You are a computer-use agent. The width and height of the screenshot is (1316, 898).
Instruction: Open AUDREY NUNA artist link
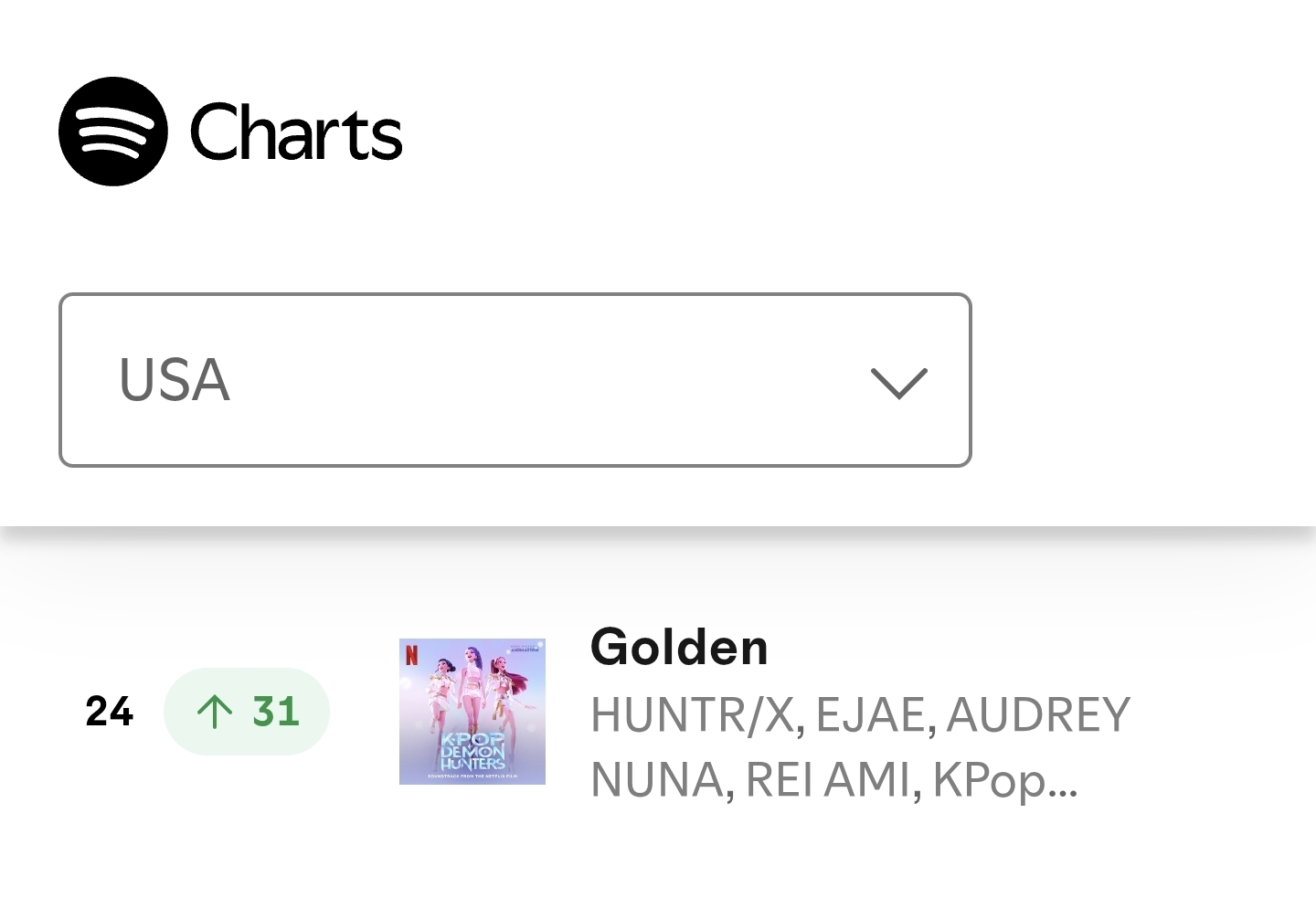pyautogui.click(x=860, y=747)
